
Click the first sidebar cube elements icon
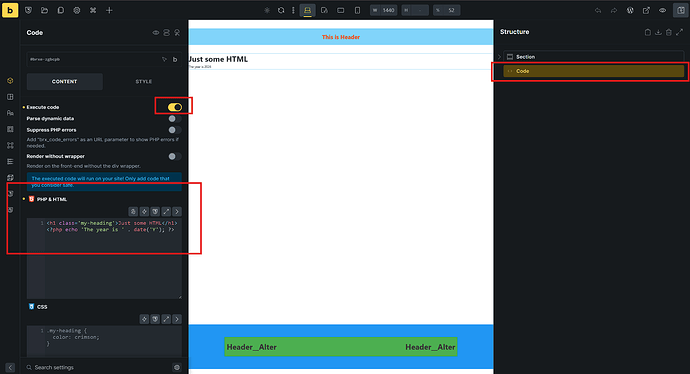10,81
